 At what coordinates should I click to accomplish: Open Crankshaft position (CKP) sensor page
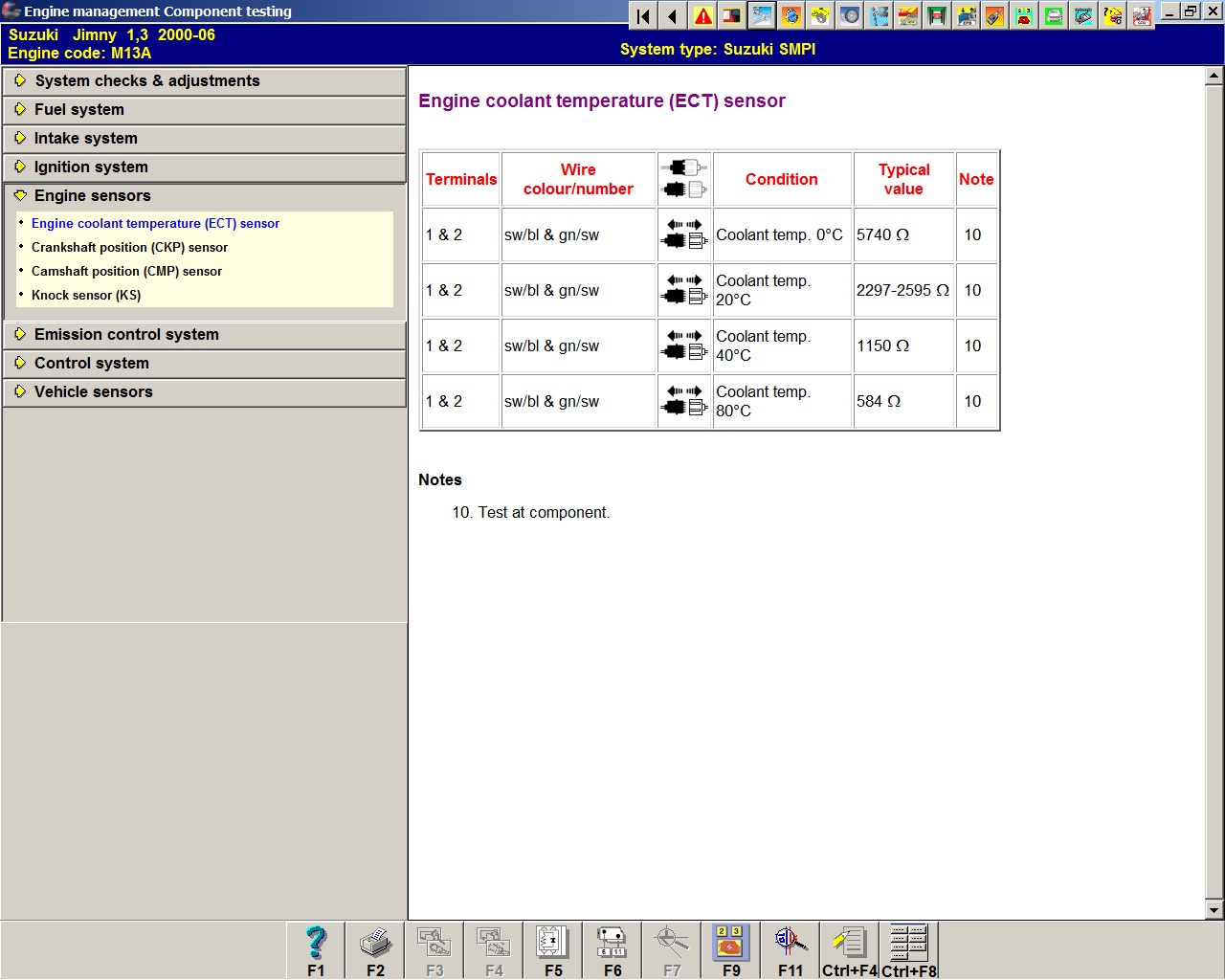[x=129, y=248]
